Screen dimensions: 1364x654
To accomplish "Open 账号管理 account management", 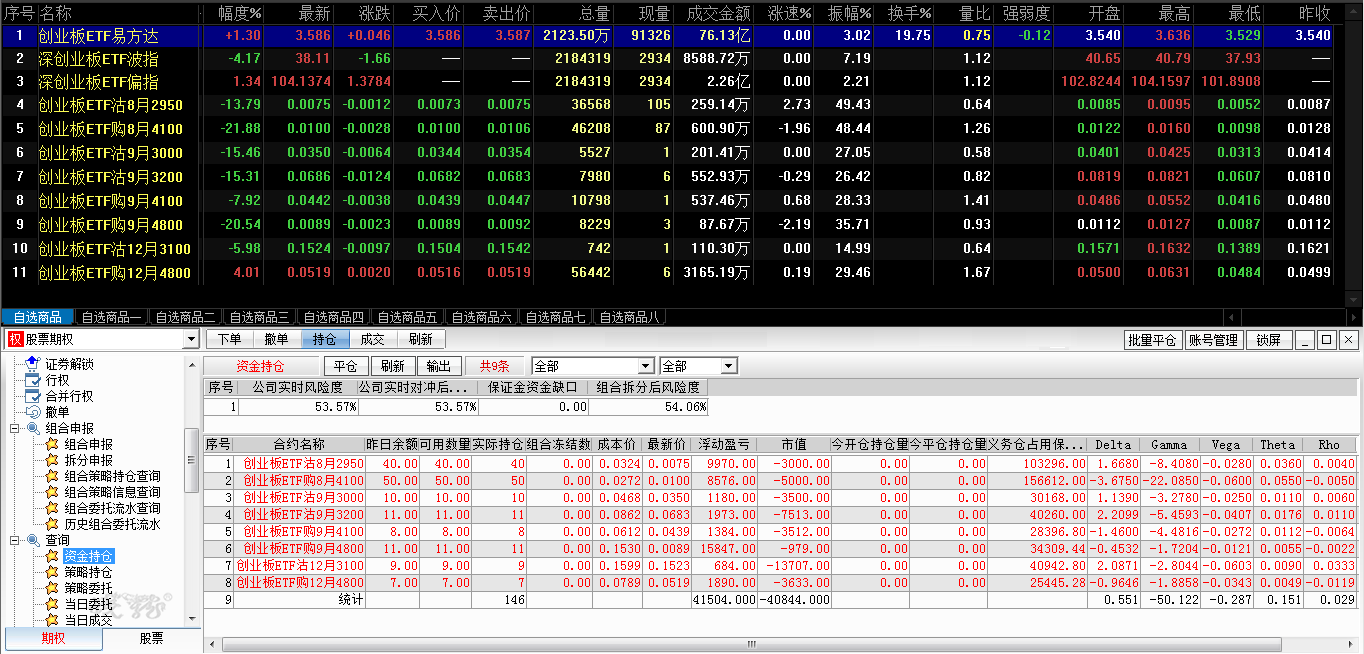I will (1213, 340).
